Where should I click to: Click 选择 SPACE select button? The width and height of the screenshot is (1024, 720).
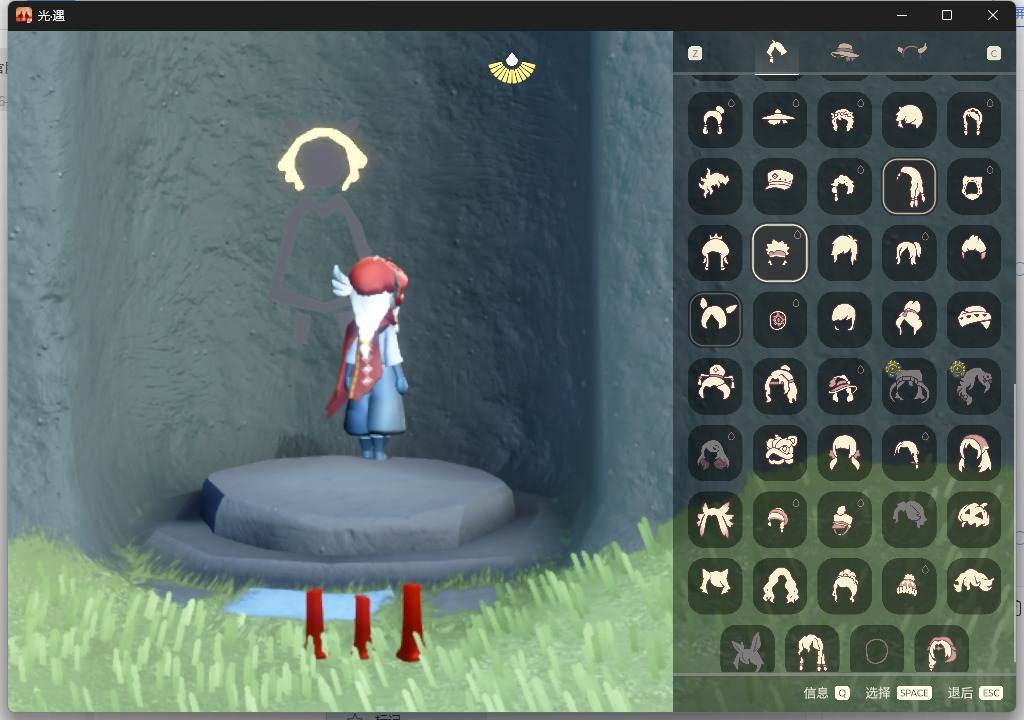click(x=898, y=693)
